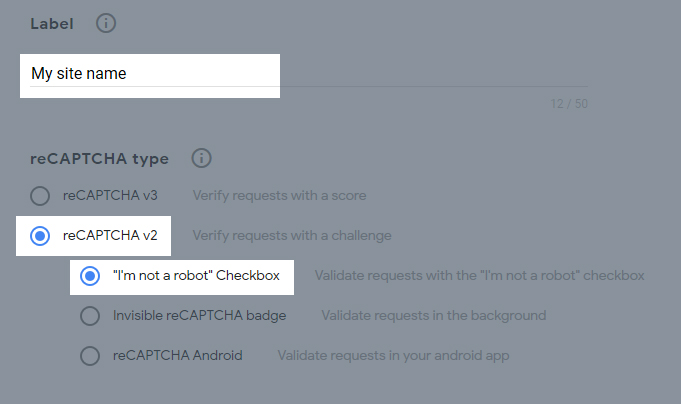The image size is (681, 404).
Task: Click the "Verify requests with a challenge" description
Action: tap(292, 235)
